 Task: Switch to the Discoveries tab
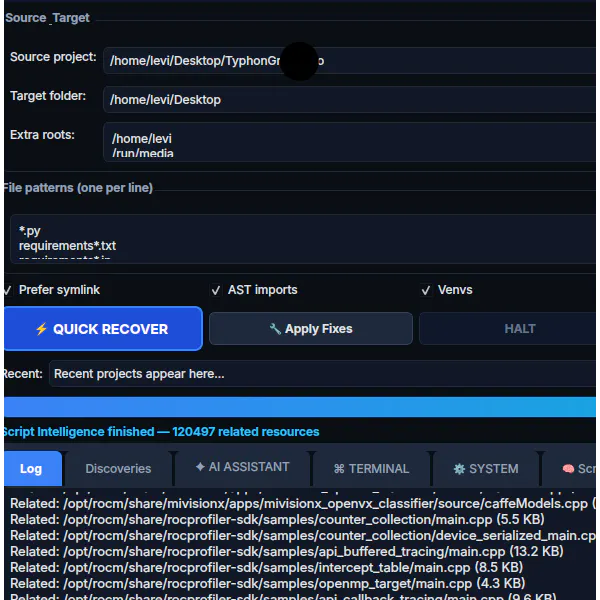(x=118, y=468)
